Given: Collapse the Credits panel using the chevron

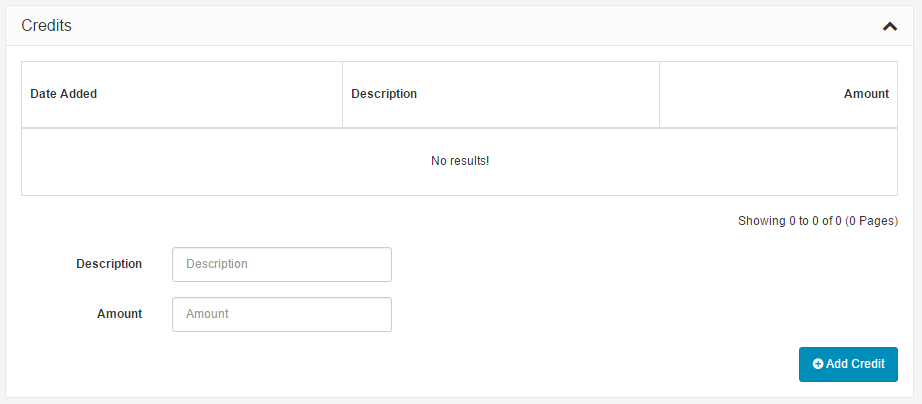Looking at the screenshot, I should (890, 27).
